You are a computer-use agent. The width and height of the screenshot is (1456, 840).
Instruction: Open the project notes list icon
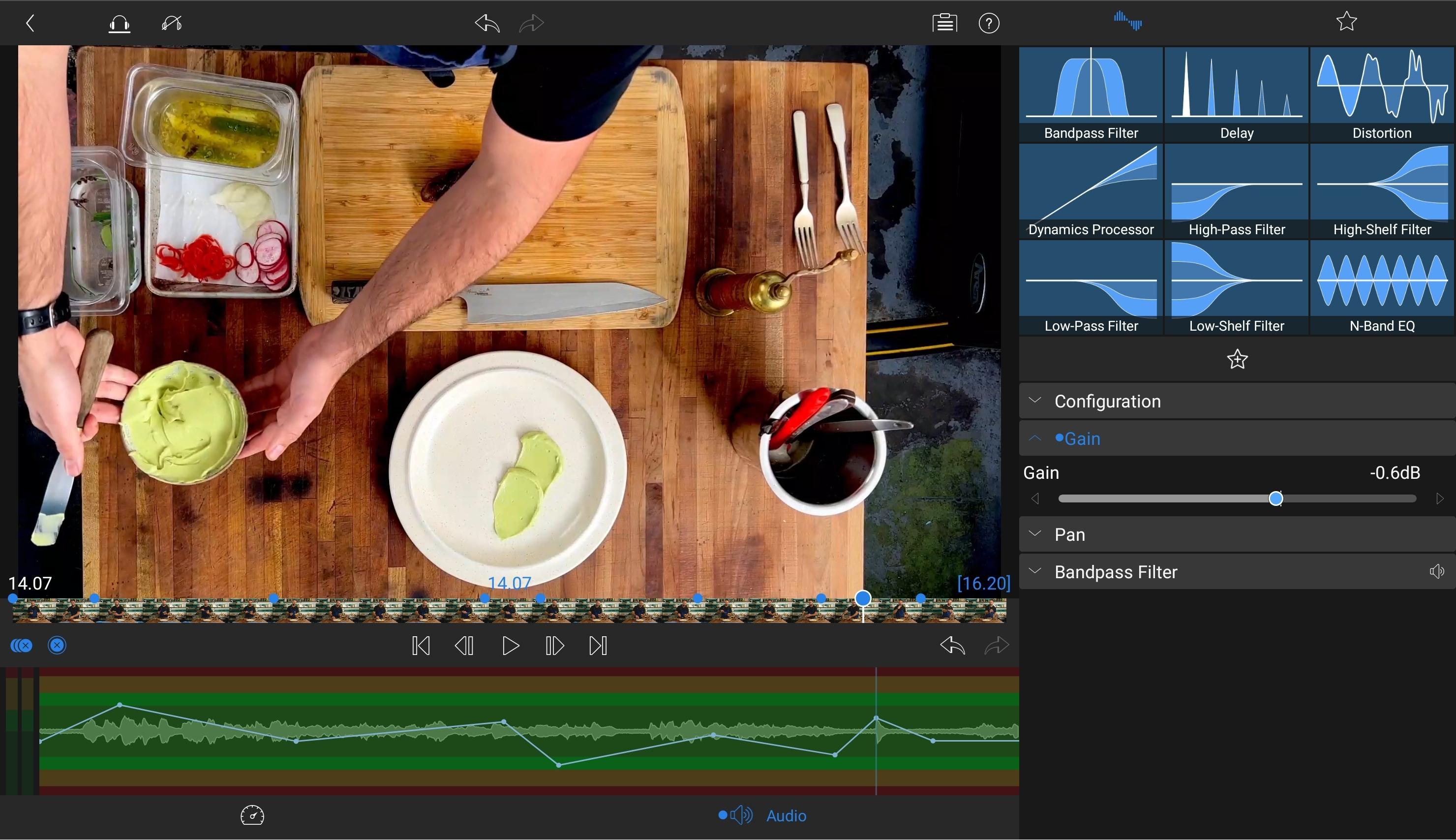click(x=944, y=24)
